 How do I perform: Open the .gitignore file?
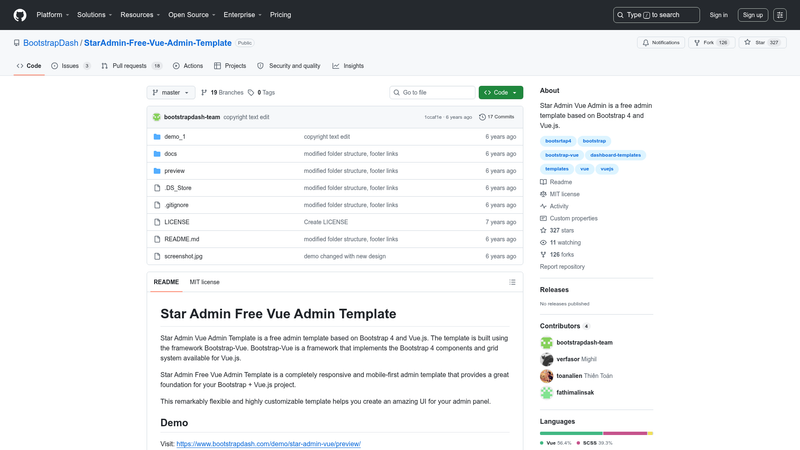coord(176,205)
